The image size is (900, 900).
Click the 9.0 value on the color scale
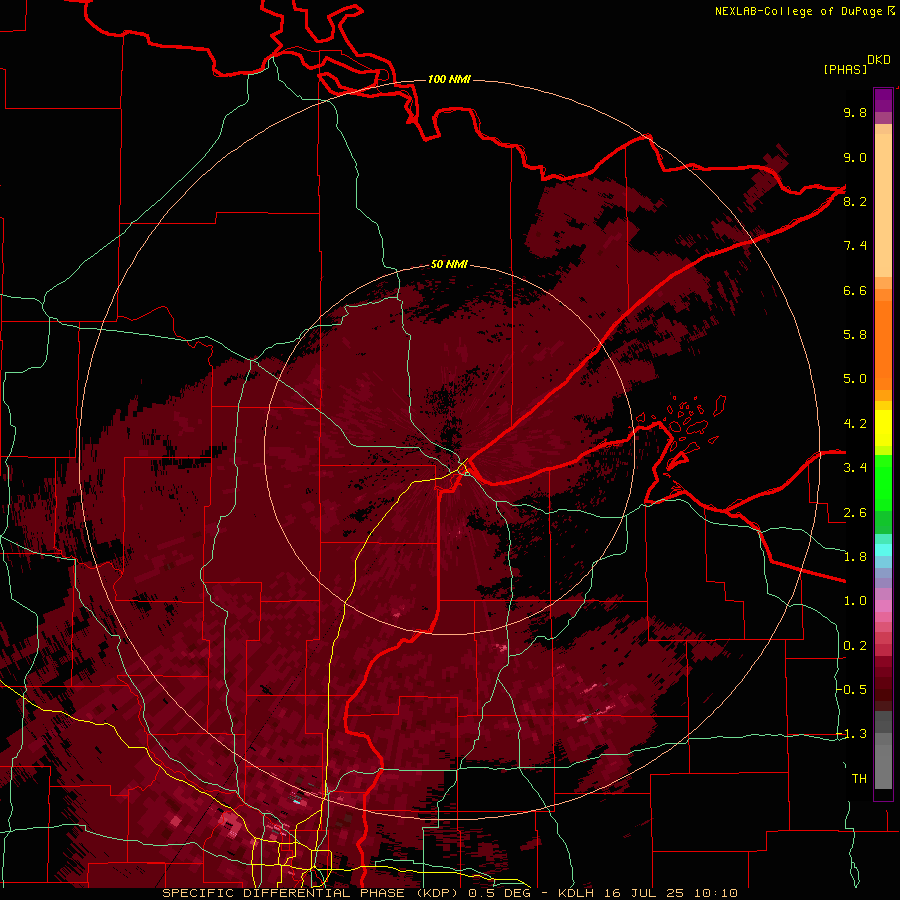pyautogui.click(x=855, y=157)
